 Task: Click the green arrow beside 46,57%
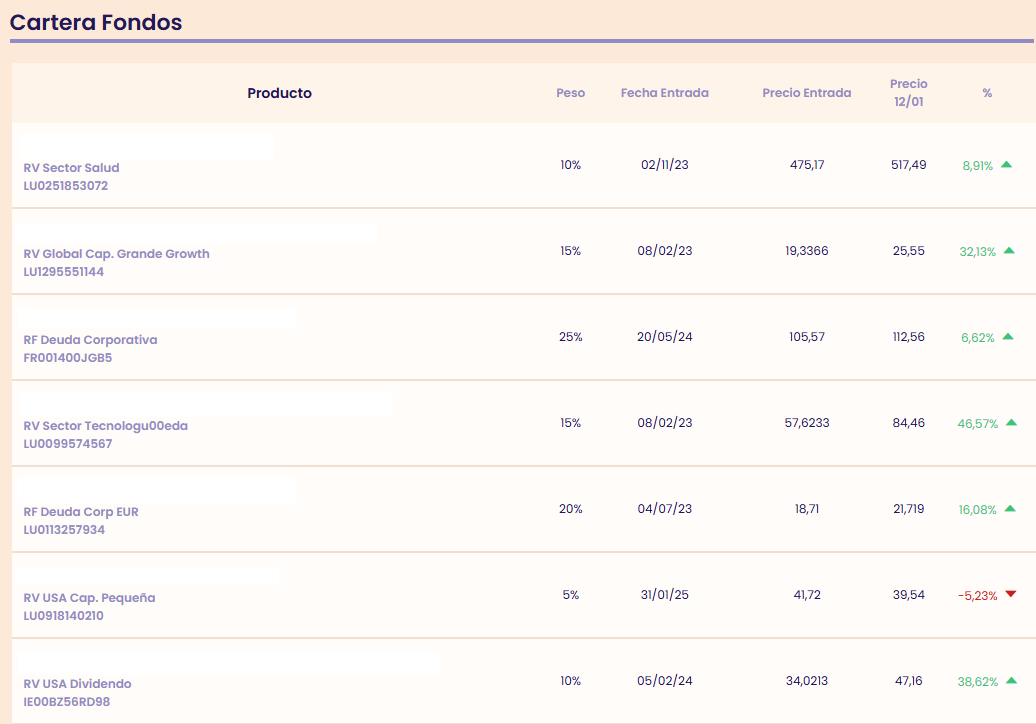(x=1011, y=423)
